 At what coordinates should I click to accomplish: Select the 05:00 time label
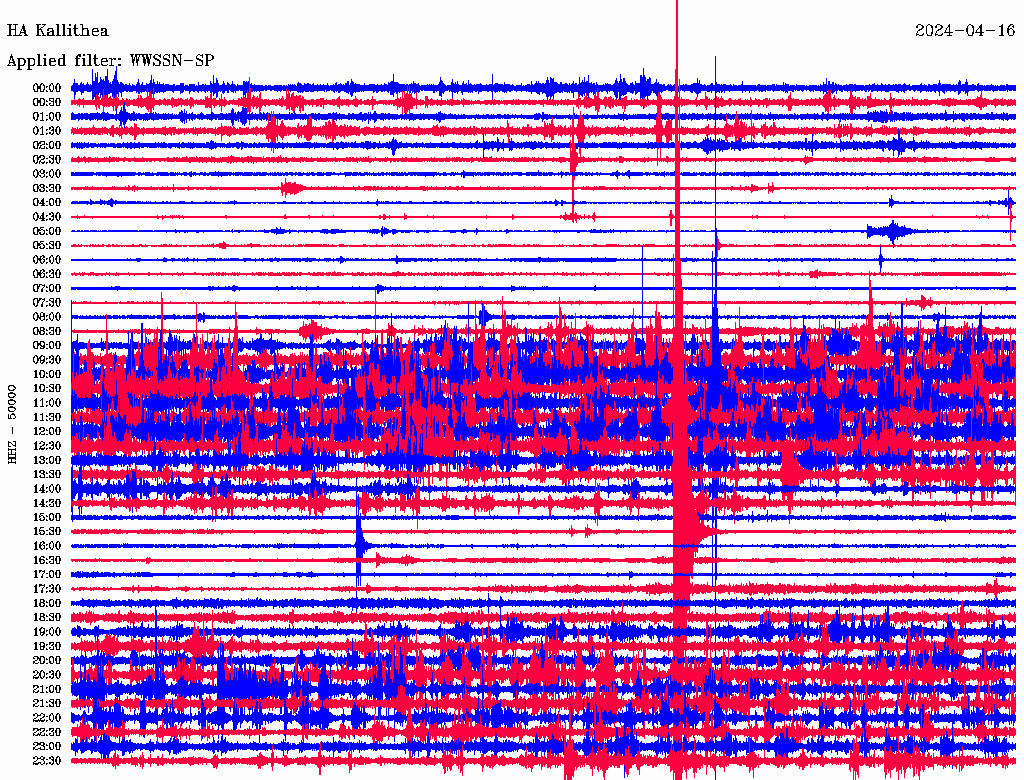[47, 231]
